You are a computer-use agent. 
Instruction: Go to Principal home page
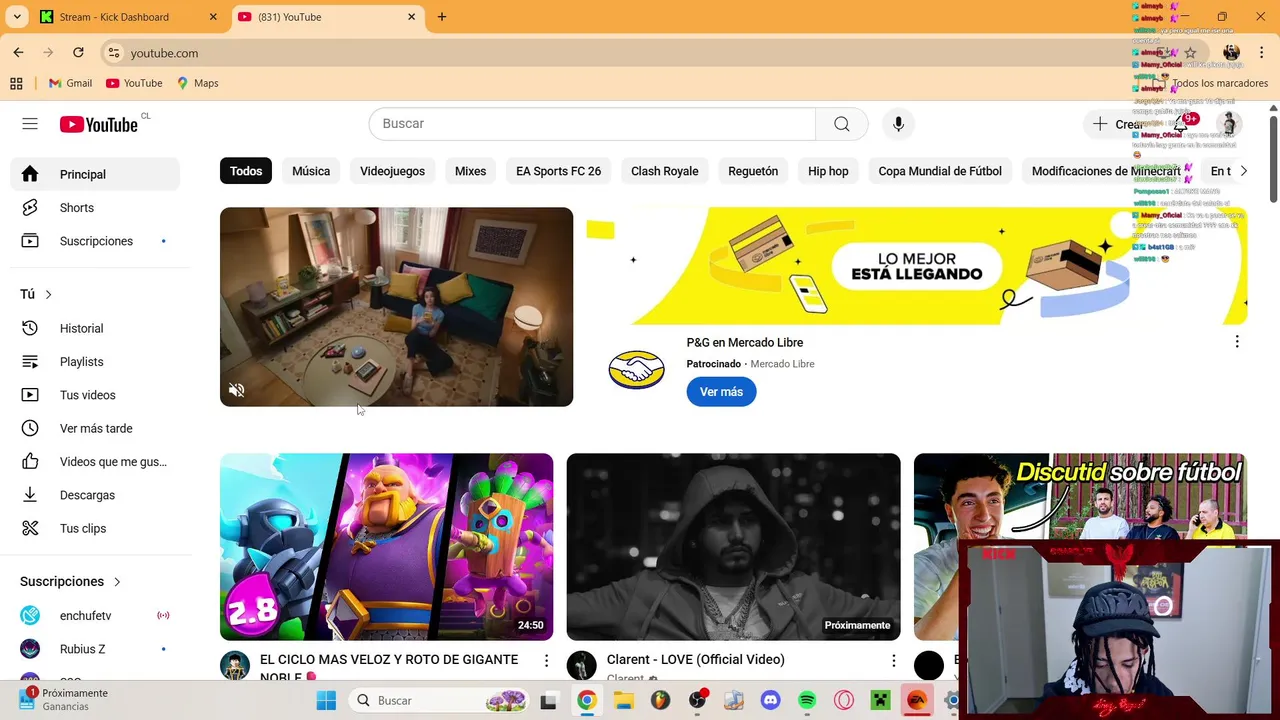(x=95, y=174)
